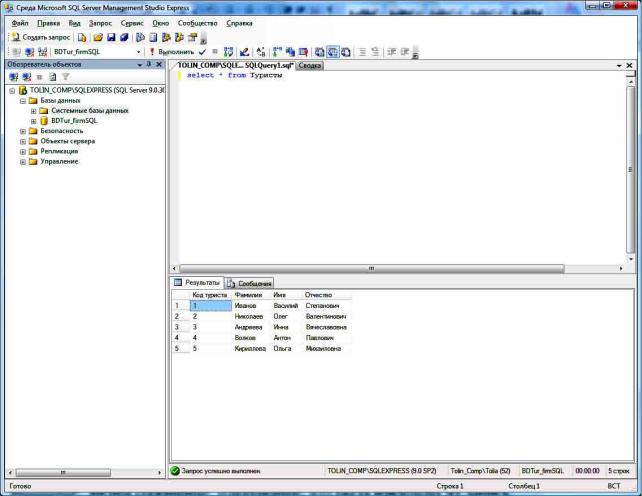Click Object Explorer connect icon
Screen dimensions: 642x496
14,77
